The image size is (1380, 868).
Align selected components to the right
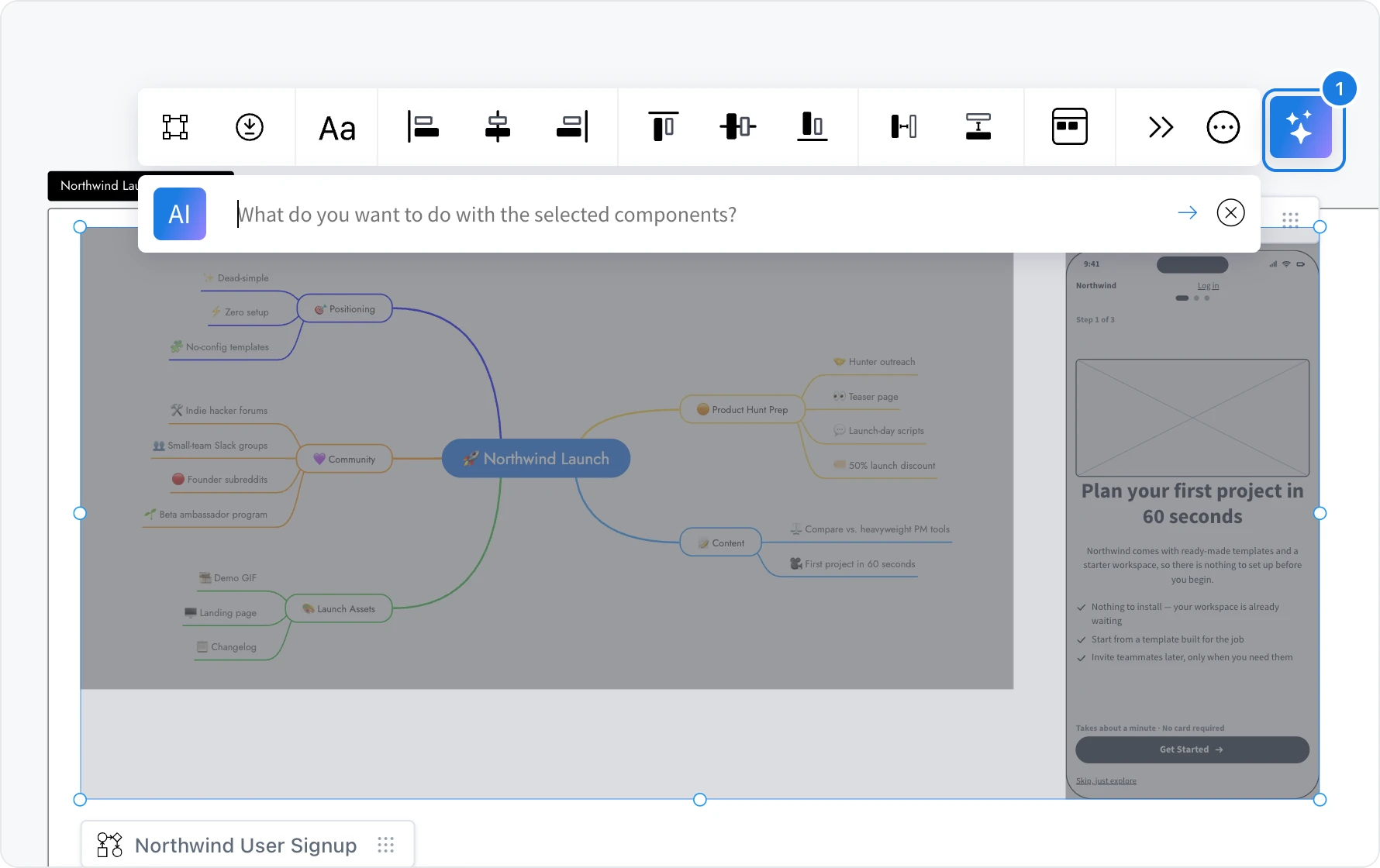572,127
